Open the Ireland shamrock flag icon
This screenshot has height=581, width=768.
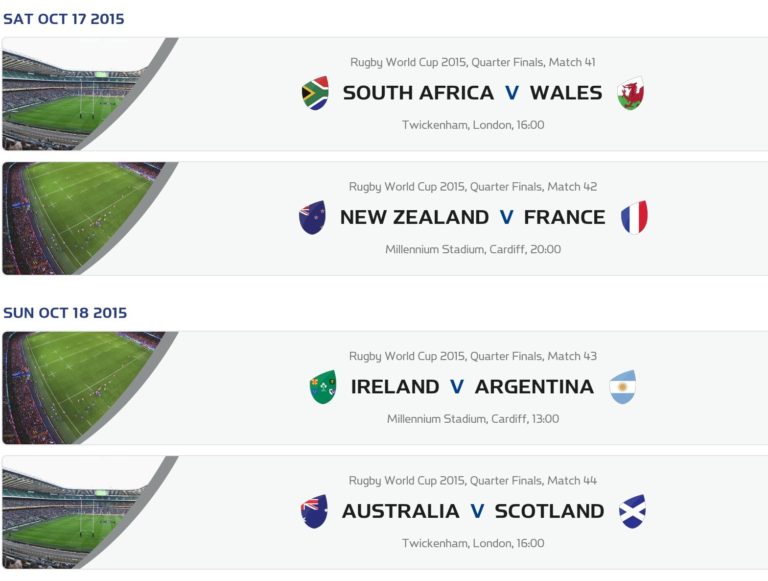point(323,387)
